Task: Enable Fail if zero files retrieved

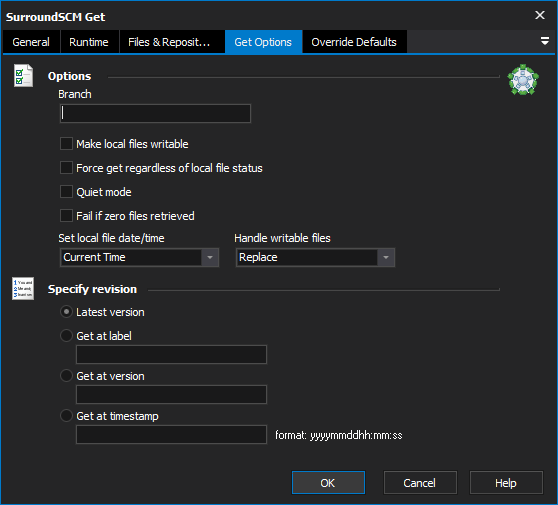Action: [x=67, y=216]
